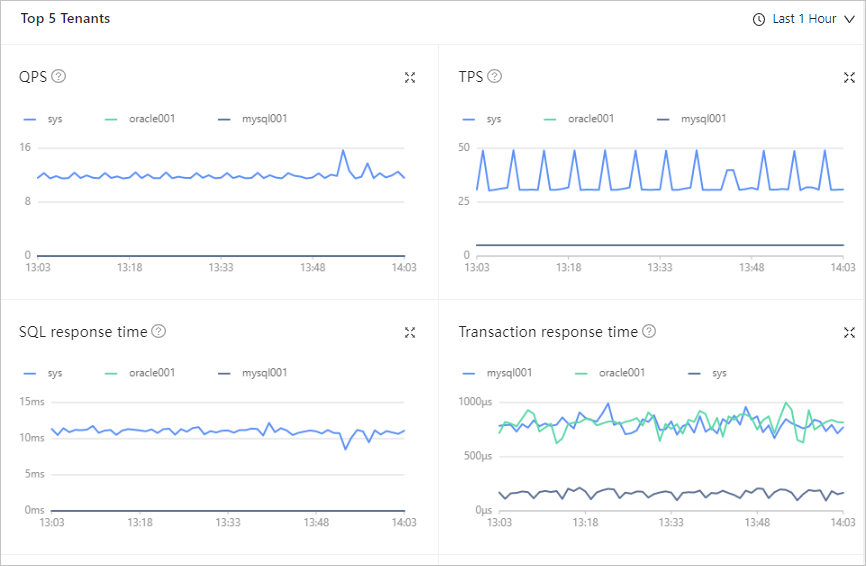Click the Top 5 Tenants heading
This screenshot has height=566, width=866.
coord(65,19)
